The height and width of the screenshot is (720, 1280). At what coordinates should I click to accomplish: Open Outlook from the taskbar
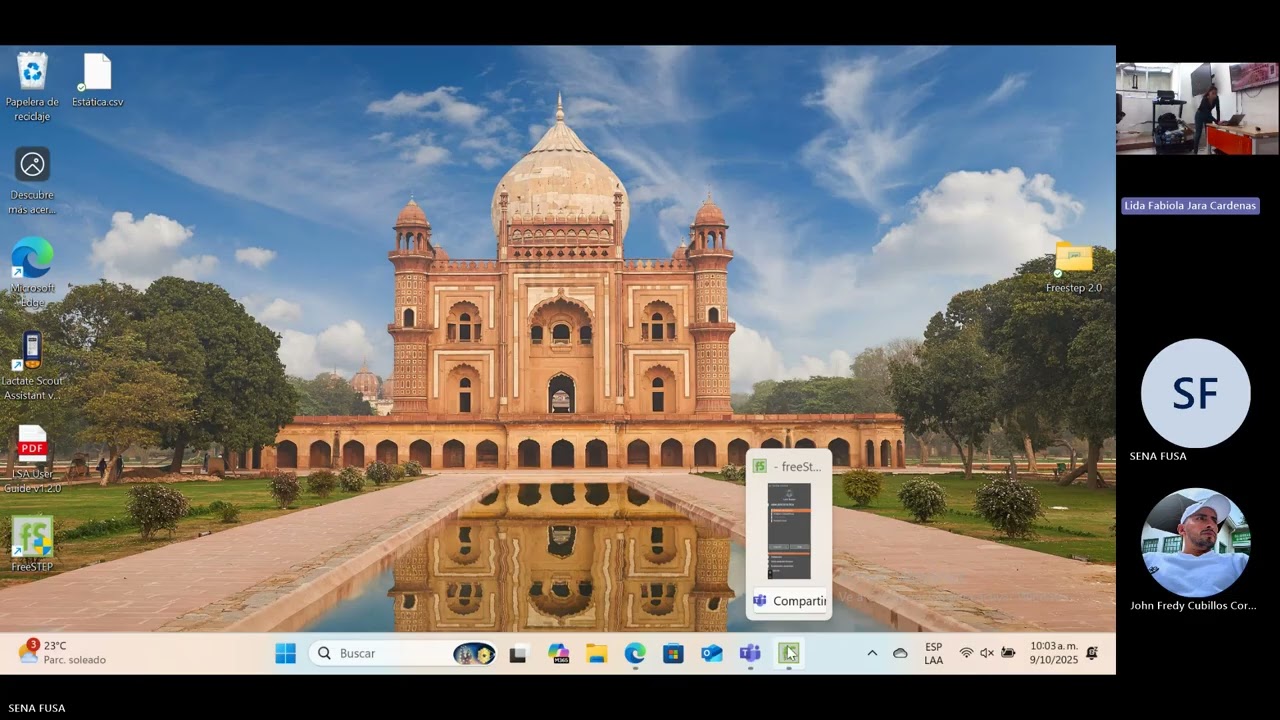point(711,654)
